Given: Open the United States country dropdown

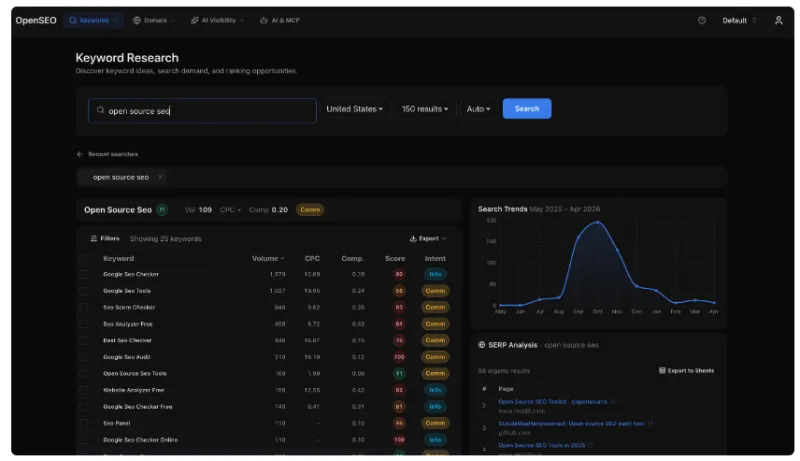Looking at the screenshot, I should [x=355, y=109].
